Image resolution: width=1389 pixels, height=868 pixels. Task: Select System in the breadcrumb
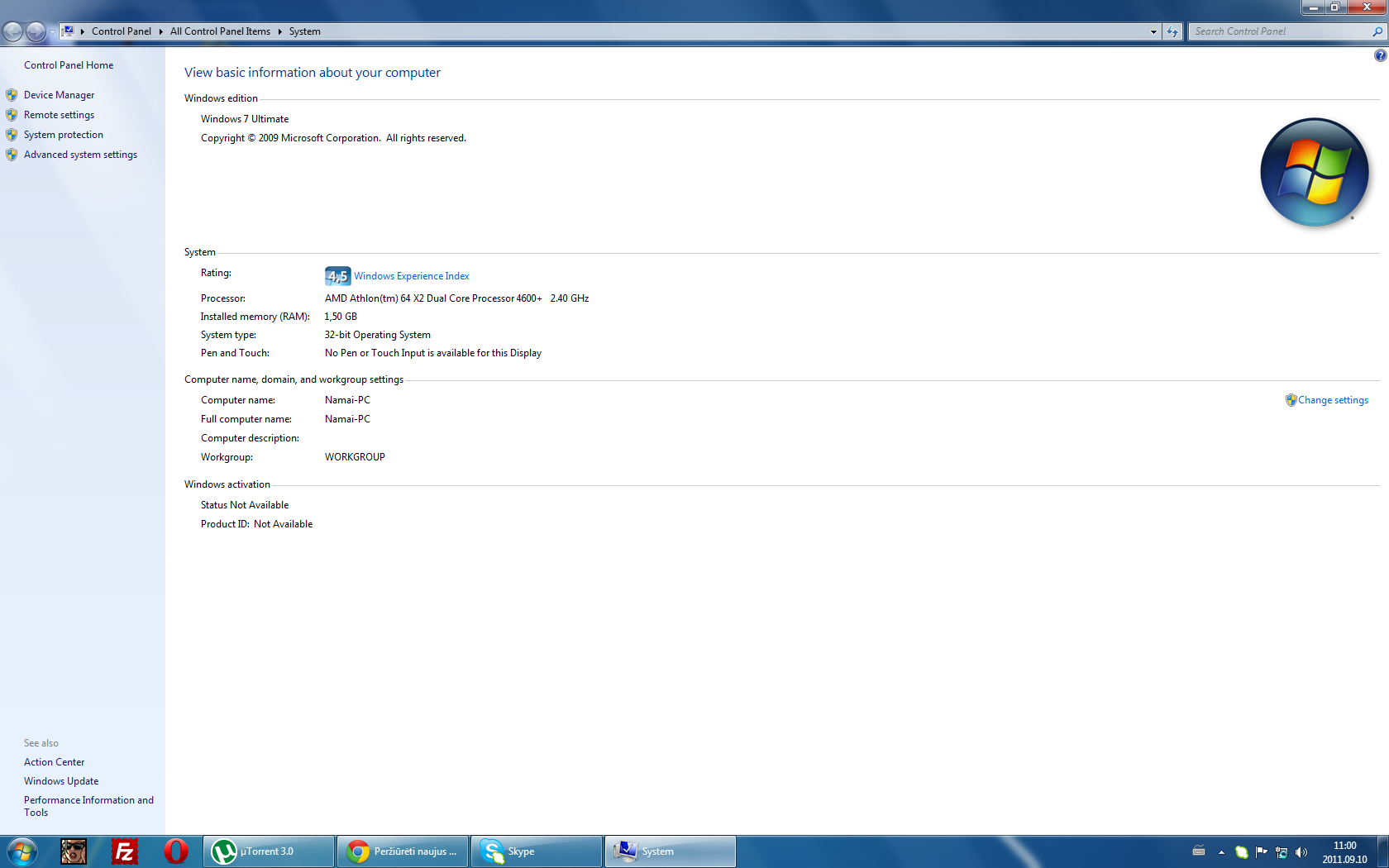[x=305, y=31]
